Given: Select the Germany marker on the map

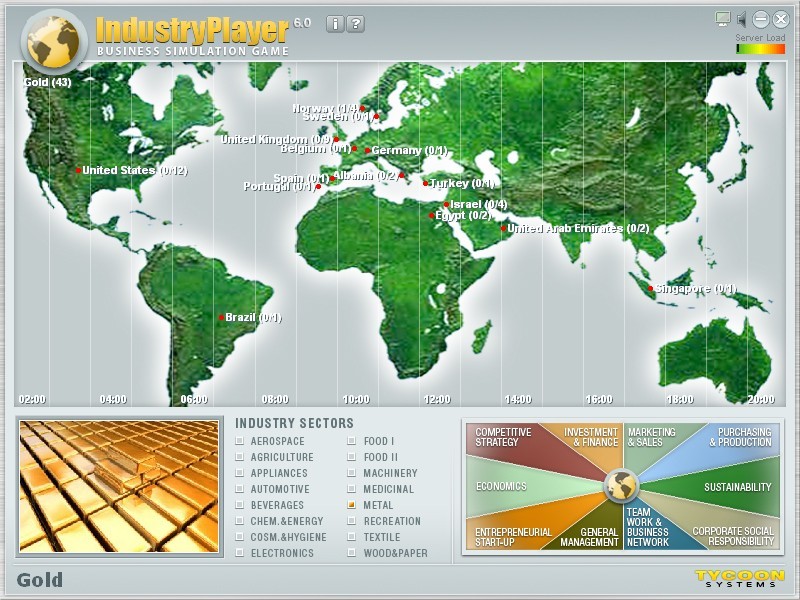Looking at the screenshot, I should [x=369, y=149].
